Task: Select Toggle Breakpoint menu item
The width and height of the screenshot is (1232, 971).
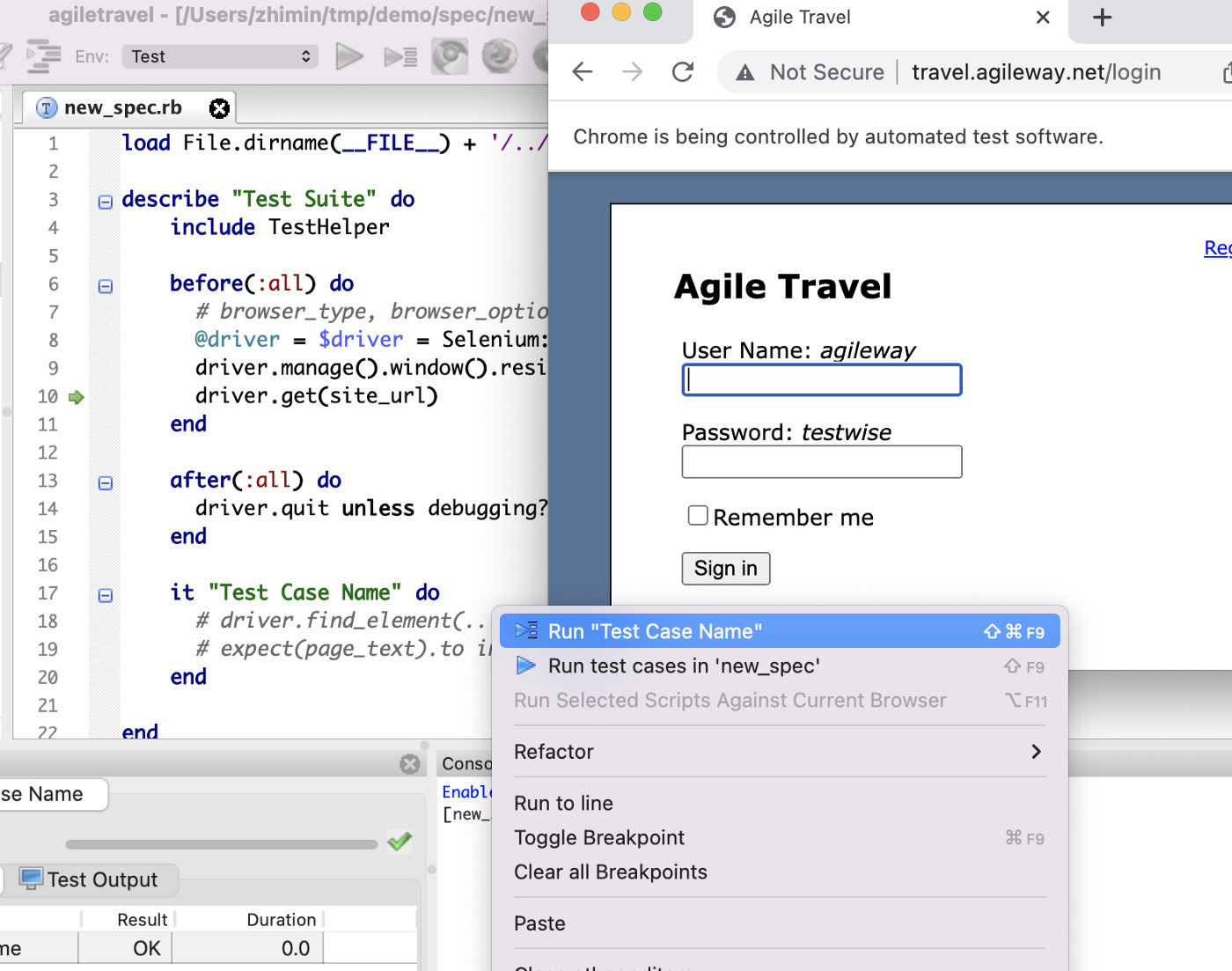Action: [x=780, y=837]
